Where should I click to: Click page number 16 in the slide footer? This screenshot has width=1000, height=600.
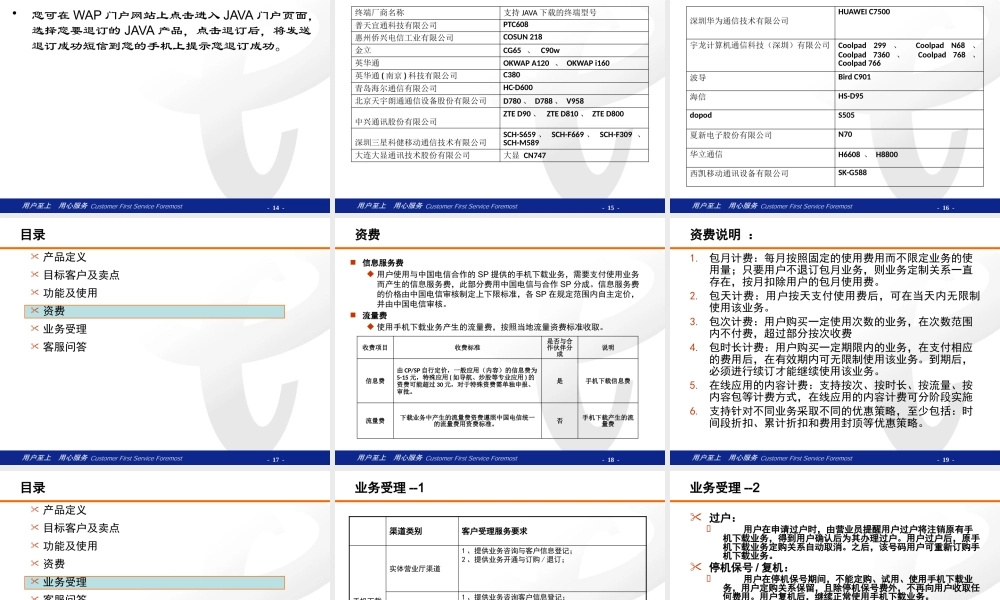946,208
